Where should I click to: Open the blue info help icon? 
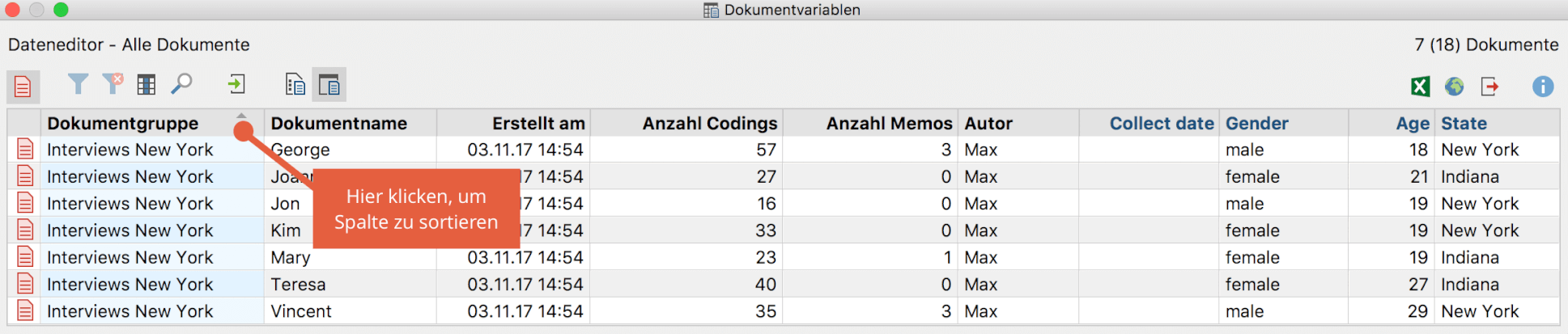click(1543, 86)
